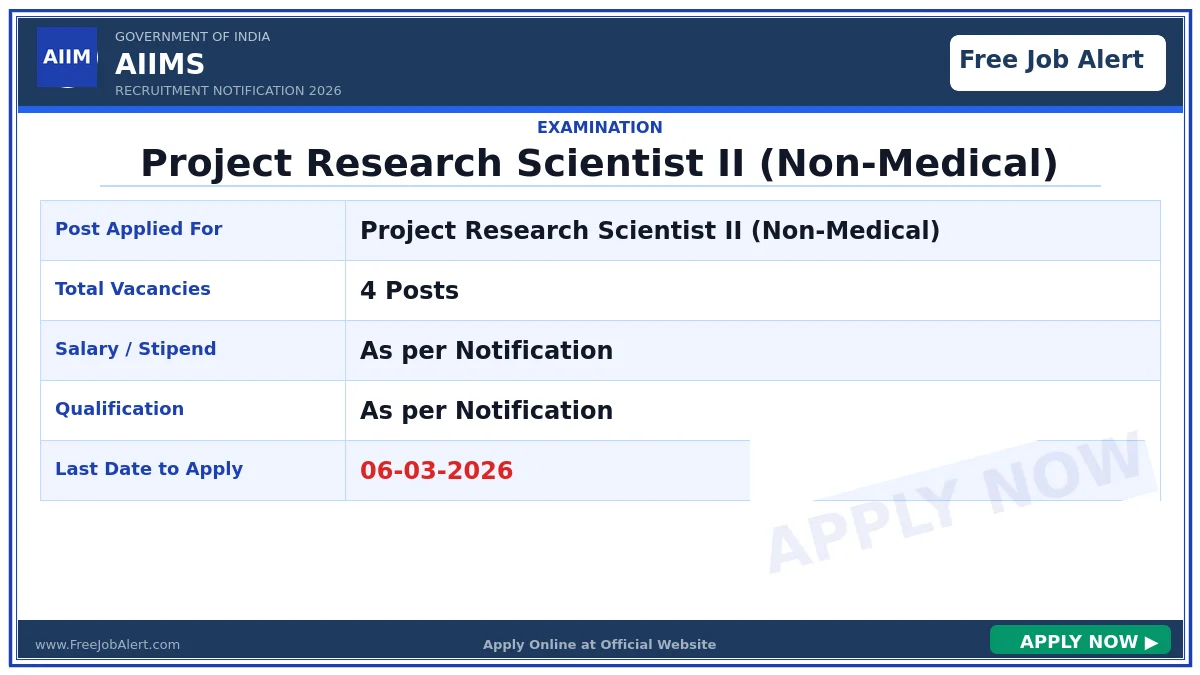Click the Salary row's 'As per Notification' value
Viewport: 1200px width, 675px height.
(x=486, y=351)
